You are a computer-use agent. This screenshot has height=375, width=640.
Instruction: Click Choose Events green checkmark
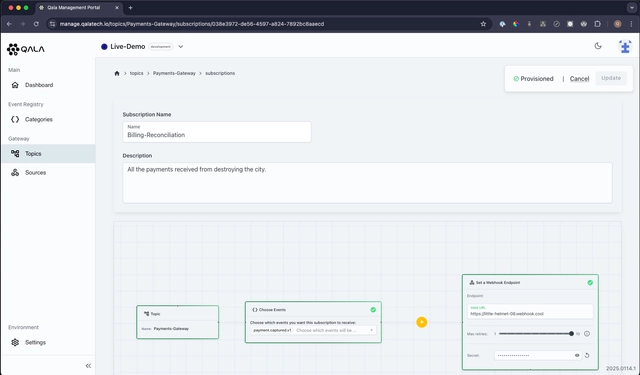click(373, 310)
